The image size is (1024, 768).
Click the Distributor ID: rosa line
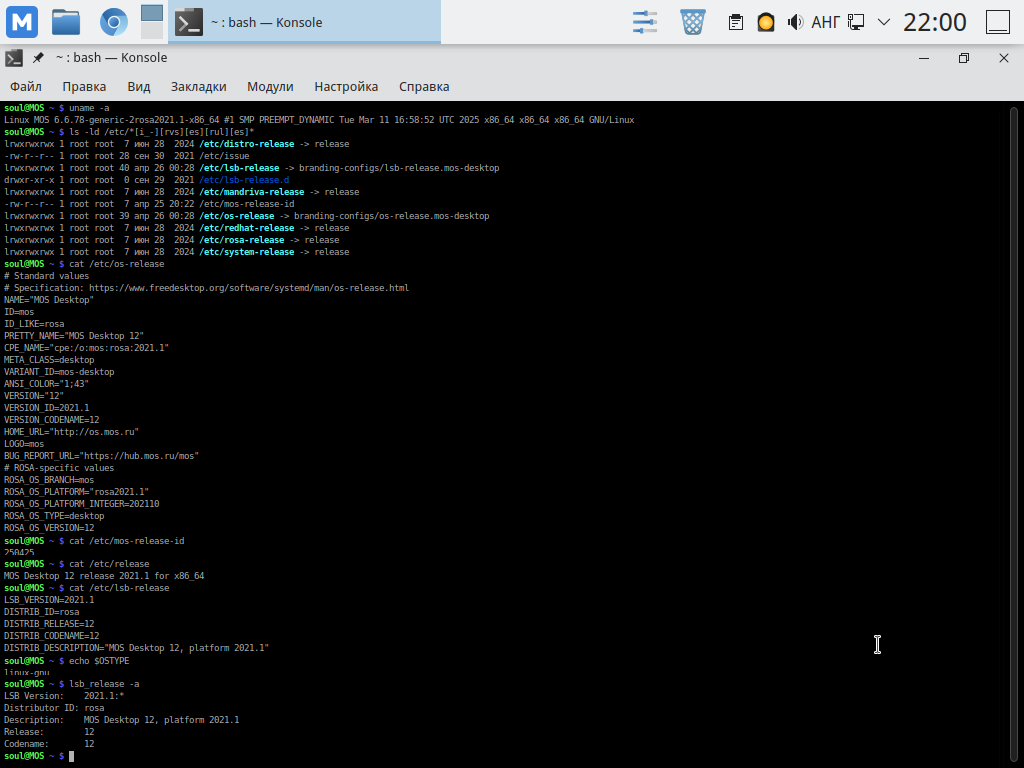coord(54,709)
